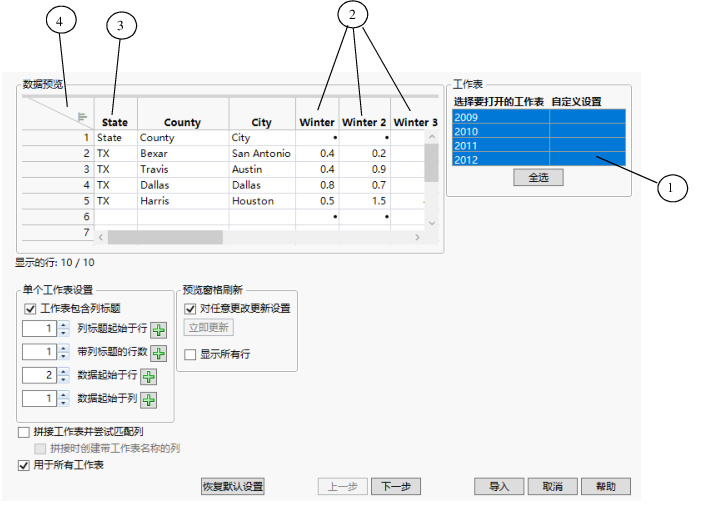Toggle 对任意更改更新设置 checkbox
The width and height of the screenshot is (710, 506).
pyautogui.click(x=190, y=309)
